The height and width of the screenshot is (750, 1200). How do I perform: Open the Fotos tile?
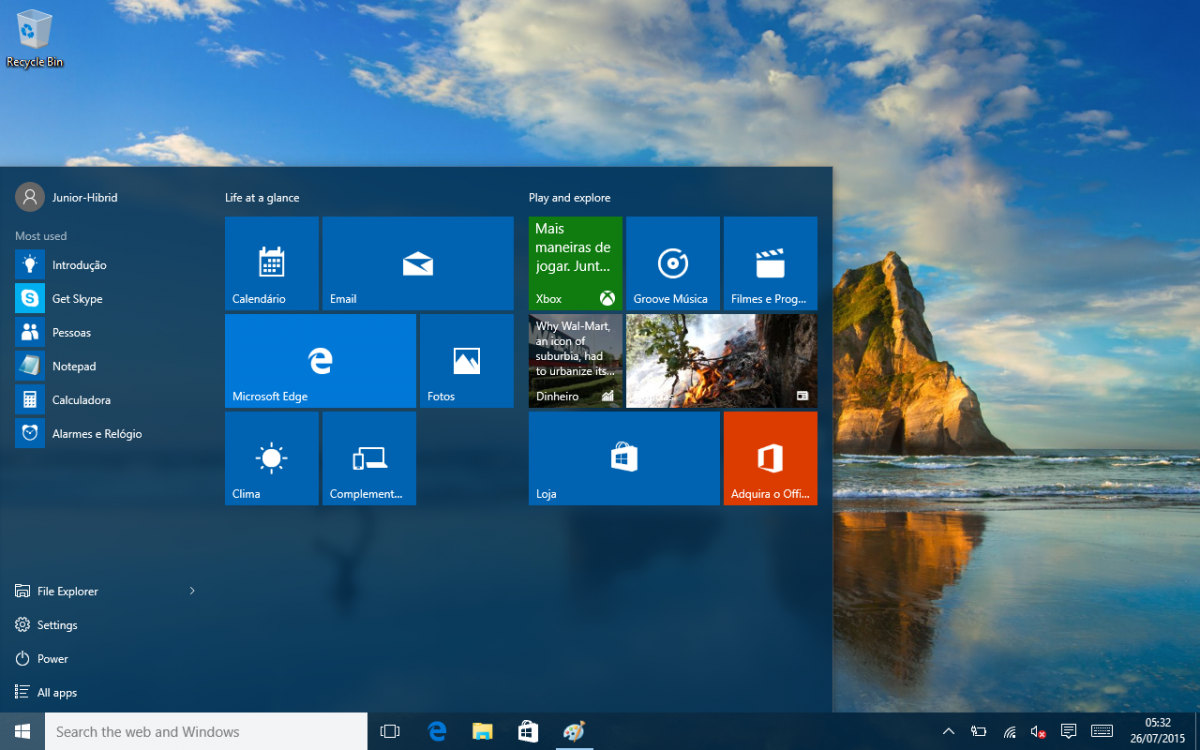click(467, 361)
